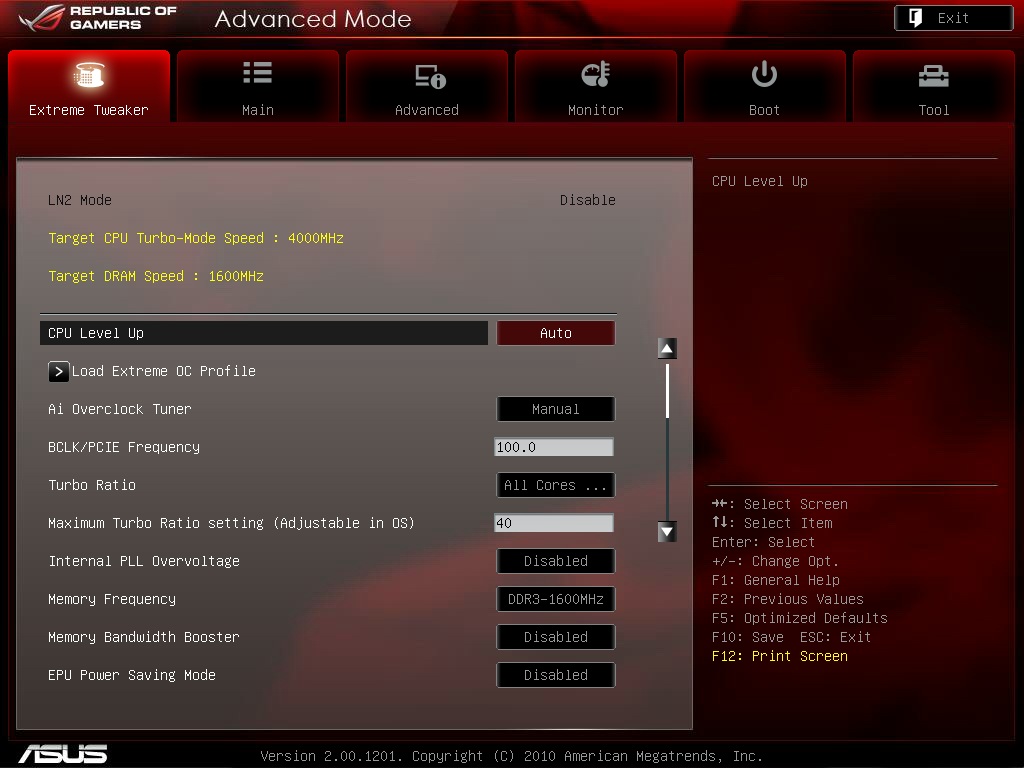Go to the Boot tab

click(x=765, y=86)
